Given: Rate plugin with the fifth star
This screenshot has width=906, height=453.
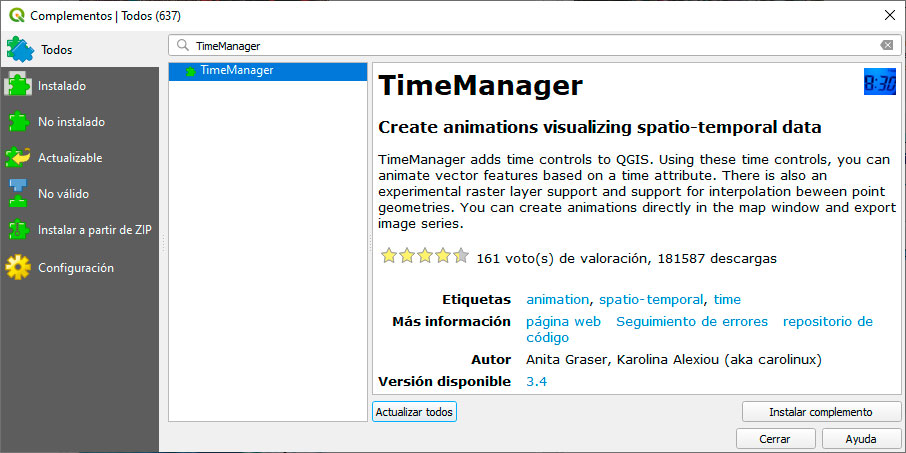Looking at the screenshot, I should point(461,255).
